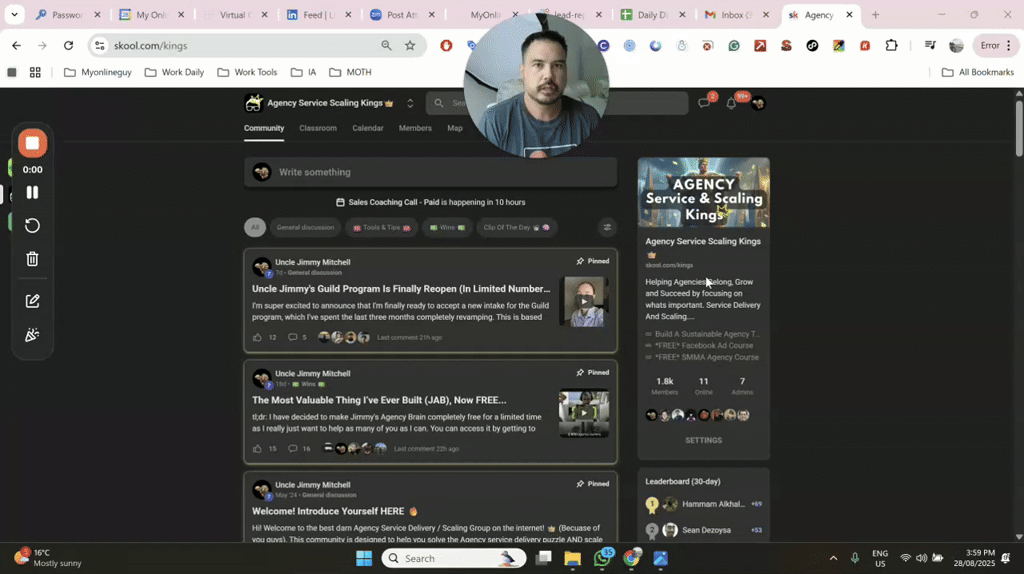Switch to the Map tab

click(455, 128)
